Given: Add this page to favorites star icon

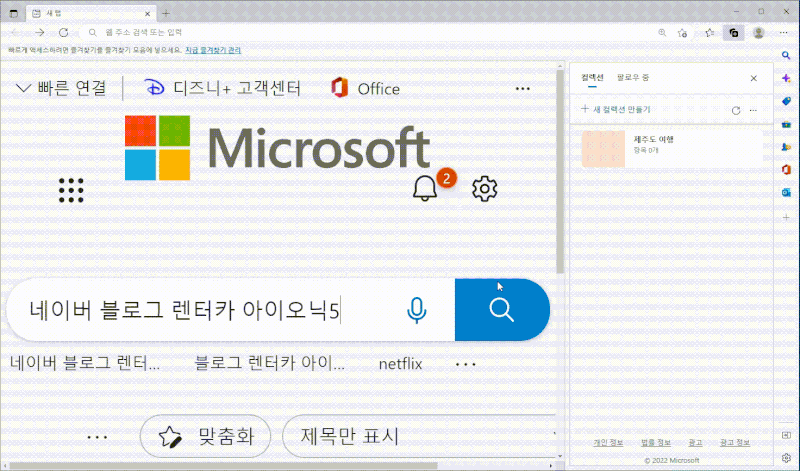Looking at the screenshot, I should (683, 33).
